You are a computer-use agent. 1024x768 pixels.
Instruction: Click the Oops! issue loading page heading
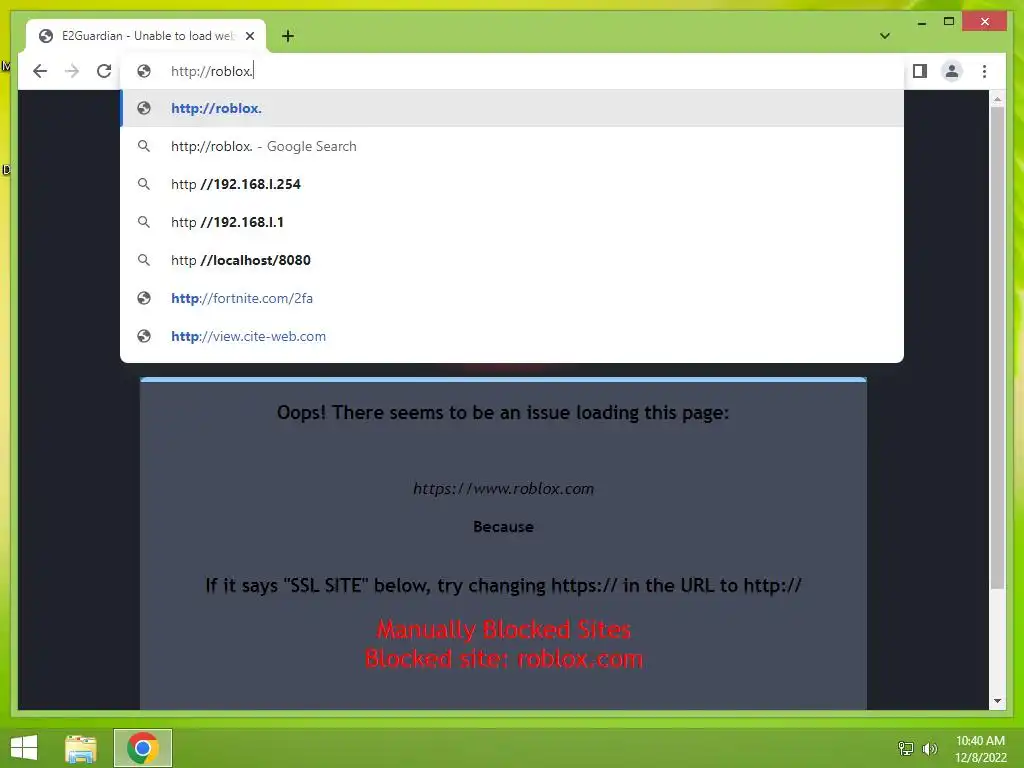(x=503, y=413)
